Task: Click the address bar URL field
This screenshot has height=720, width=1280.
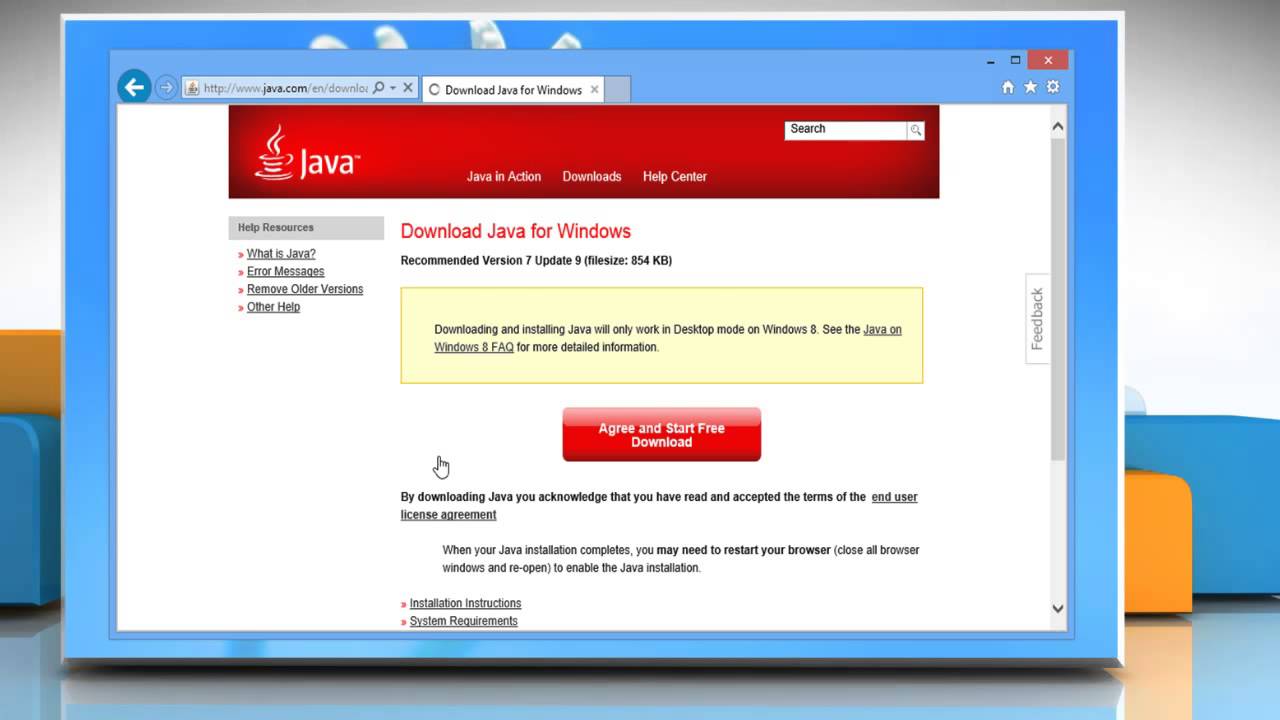Action: [x=285, y=88]
